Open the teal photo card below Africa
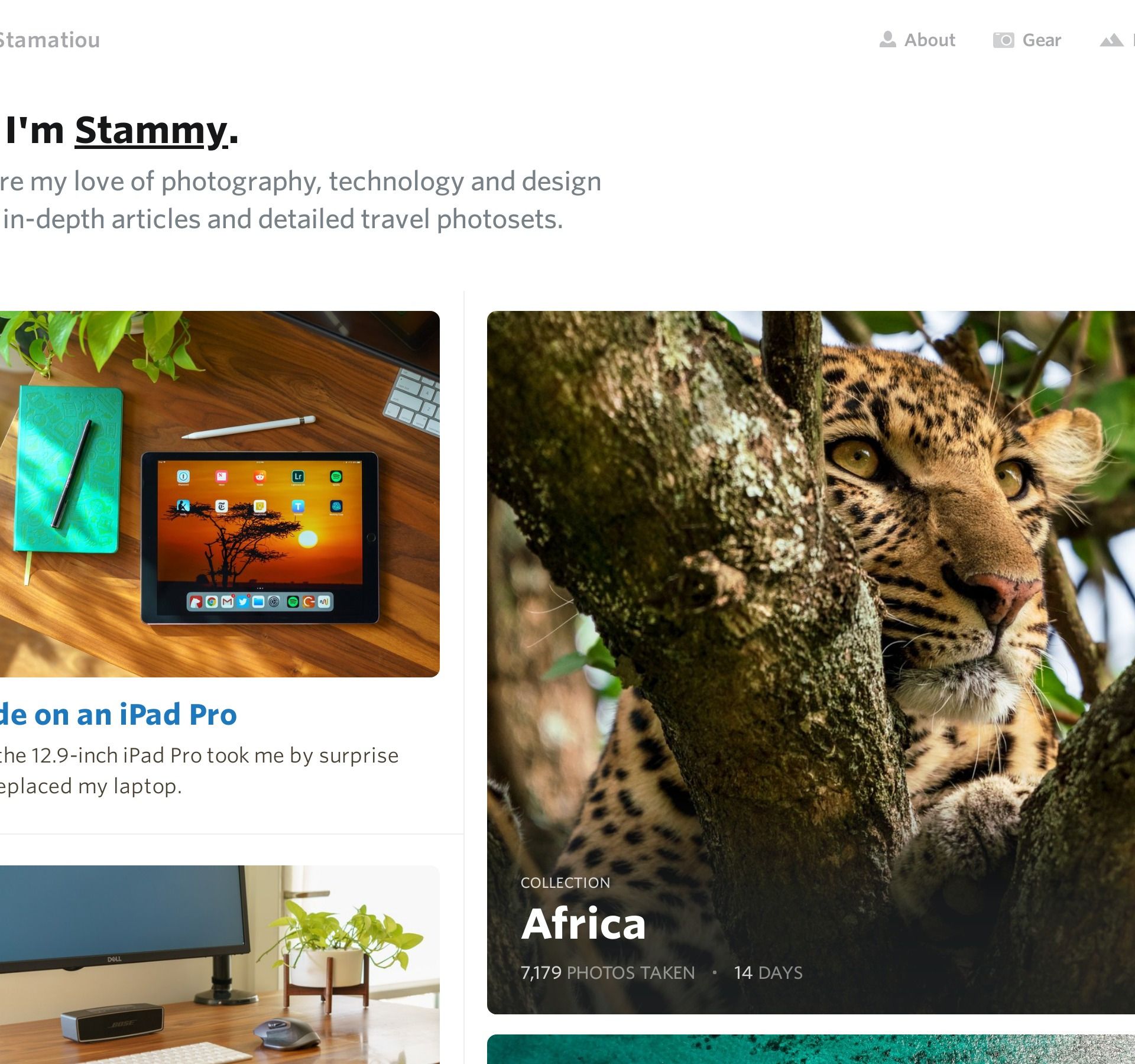Viewport: 1135px width, 1064px height. point(811,1049)
